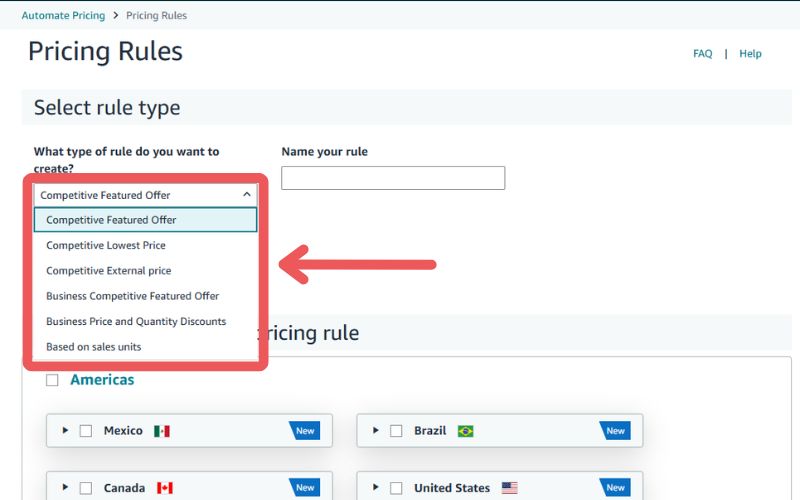This screenshot has height=500, width=800.
Task: Click the United States flag icon
Action: point(509,488)
